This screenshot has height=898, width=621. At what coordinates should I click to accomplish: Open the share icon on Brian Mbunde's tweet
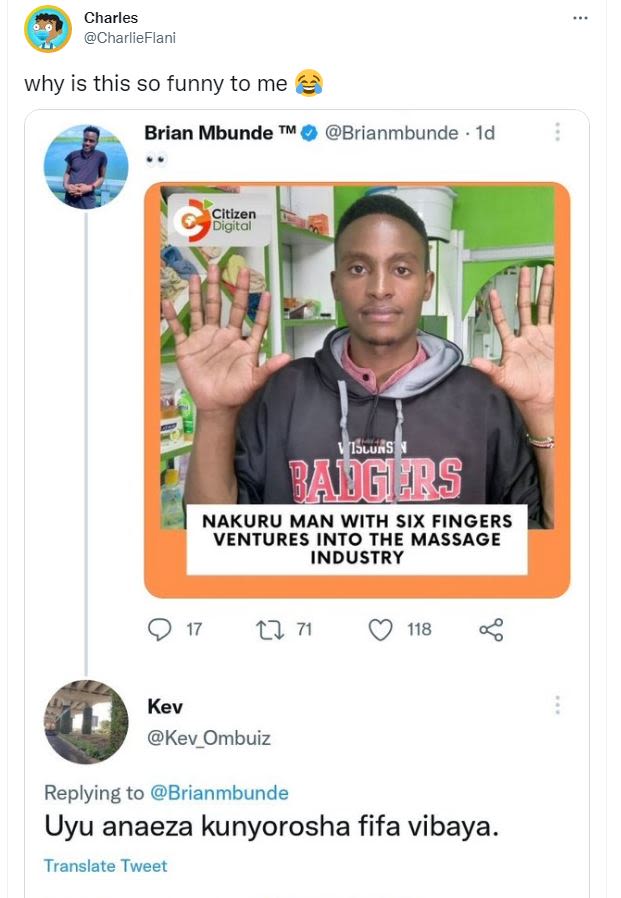(489, 630)
